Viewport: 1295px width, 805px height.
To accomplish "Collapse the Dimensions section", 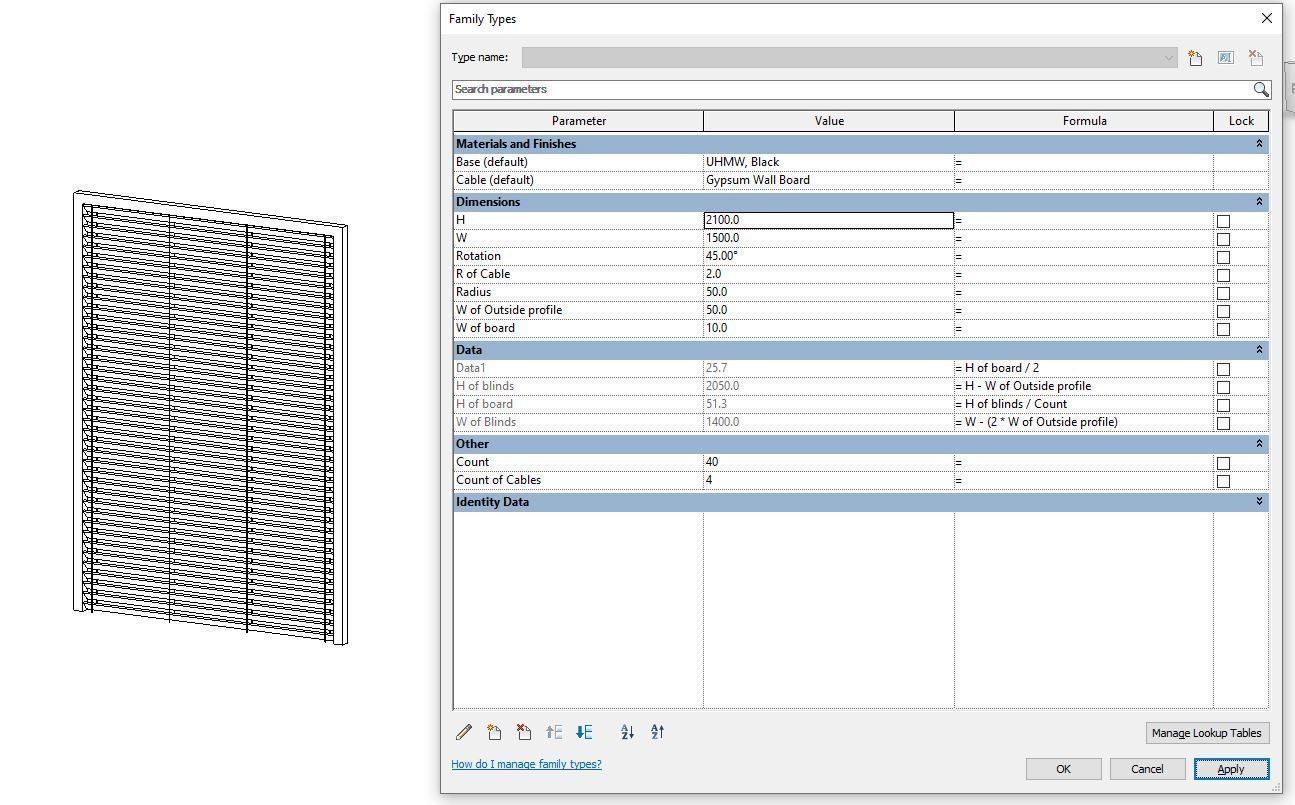I will point(1258,201).
